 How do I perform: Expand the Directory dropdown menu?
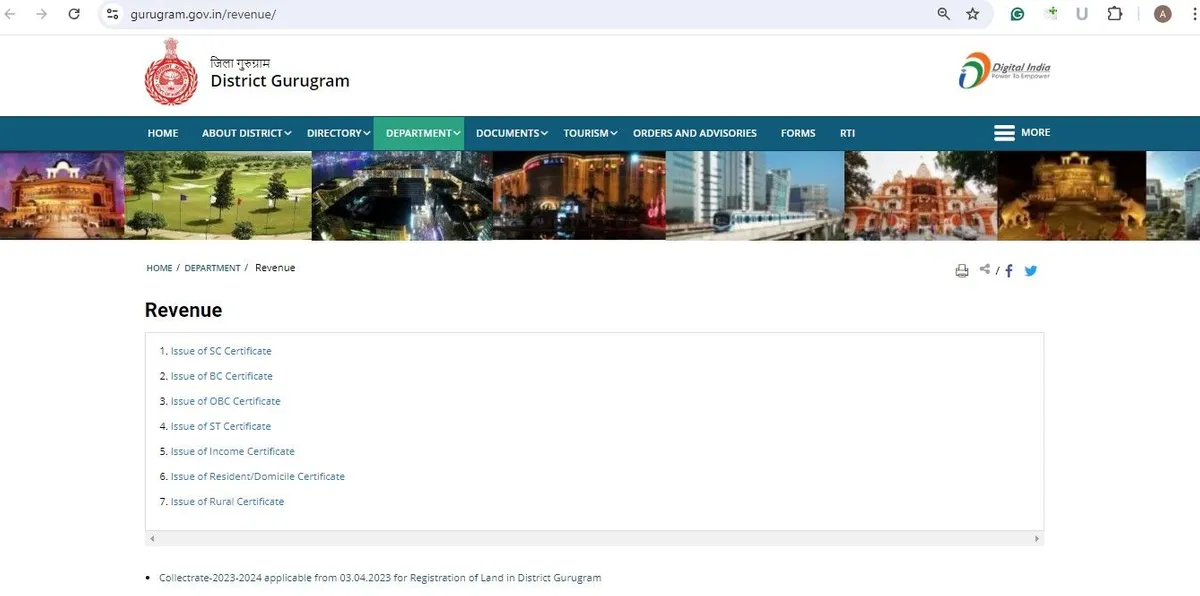click(x=338, y=133)
